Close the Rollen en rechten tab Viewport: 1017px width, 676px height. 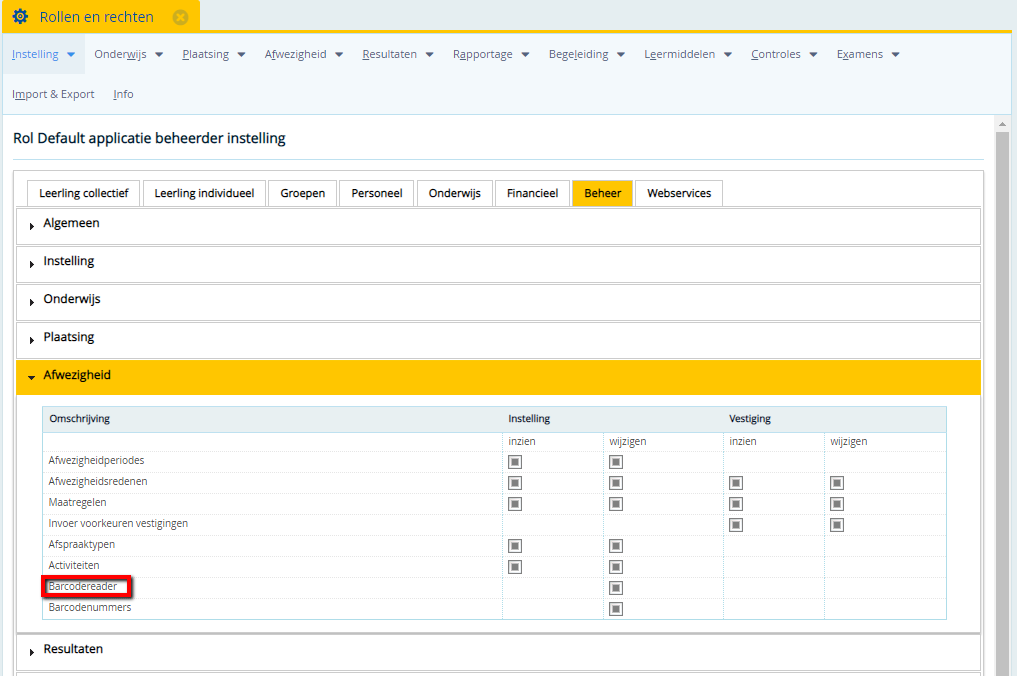pyautogui.click(x=180, y=17)
